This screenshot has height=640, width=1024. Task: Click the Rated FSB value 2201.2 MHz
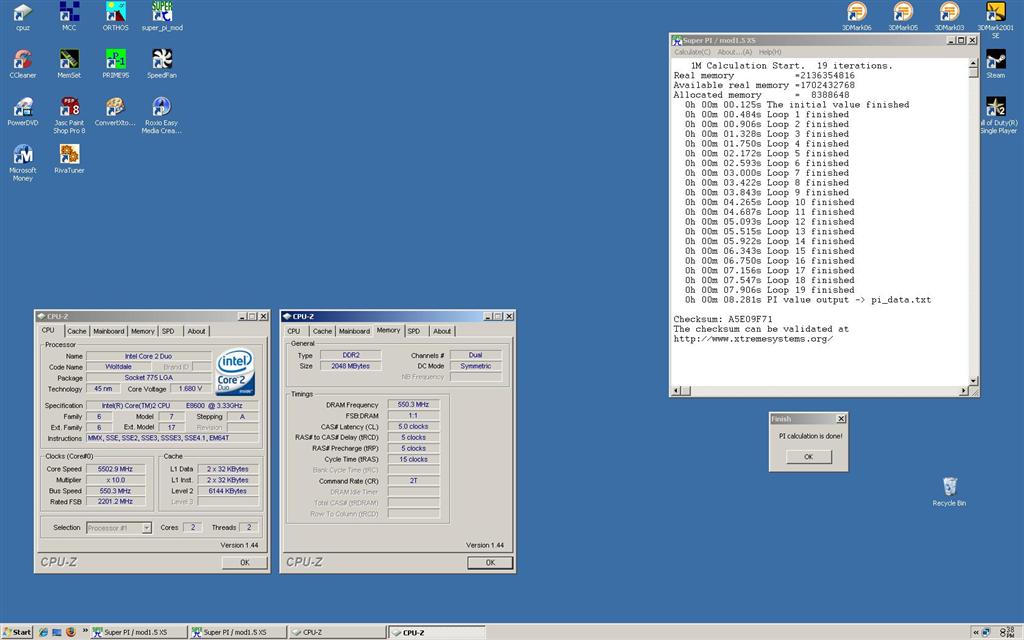point(115,502)
